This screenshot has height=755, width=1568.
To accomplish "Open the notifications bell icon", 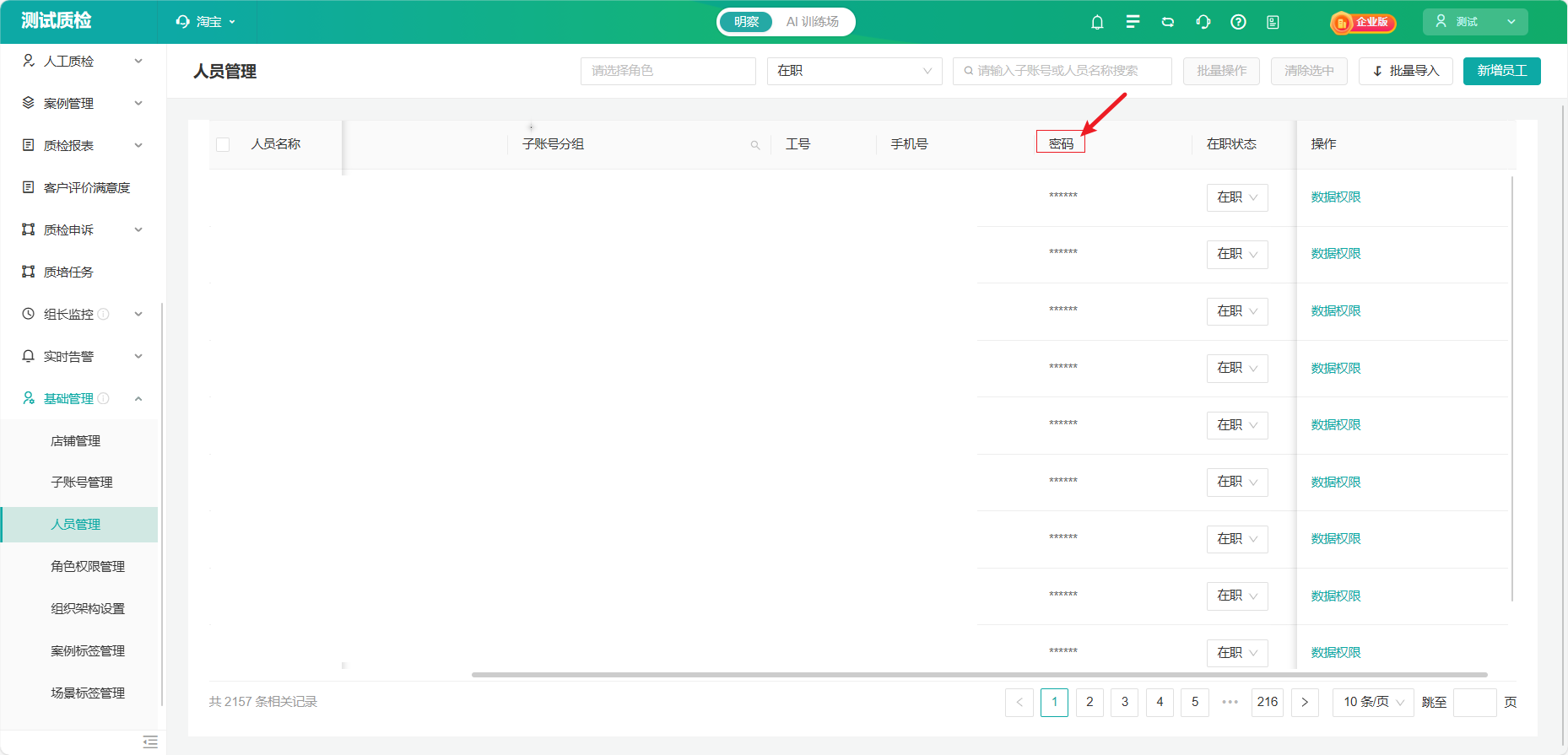I will click(1097, 22).
